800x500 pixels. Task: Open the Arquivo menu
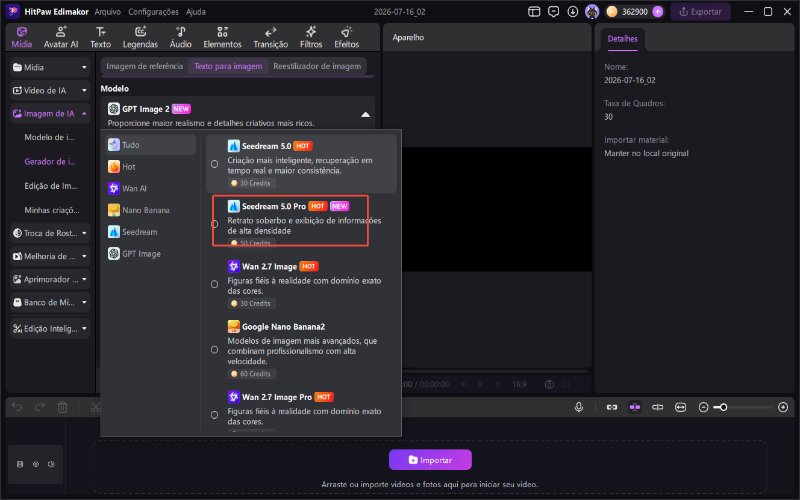point(108,12)
